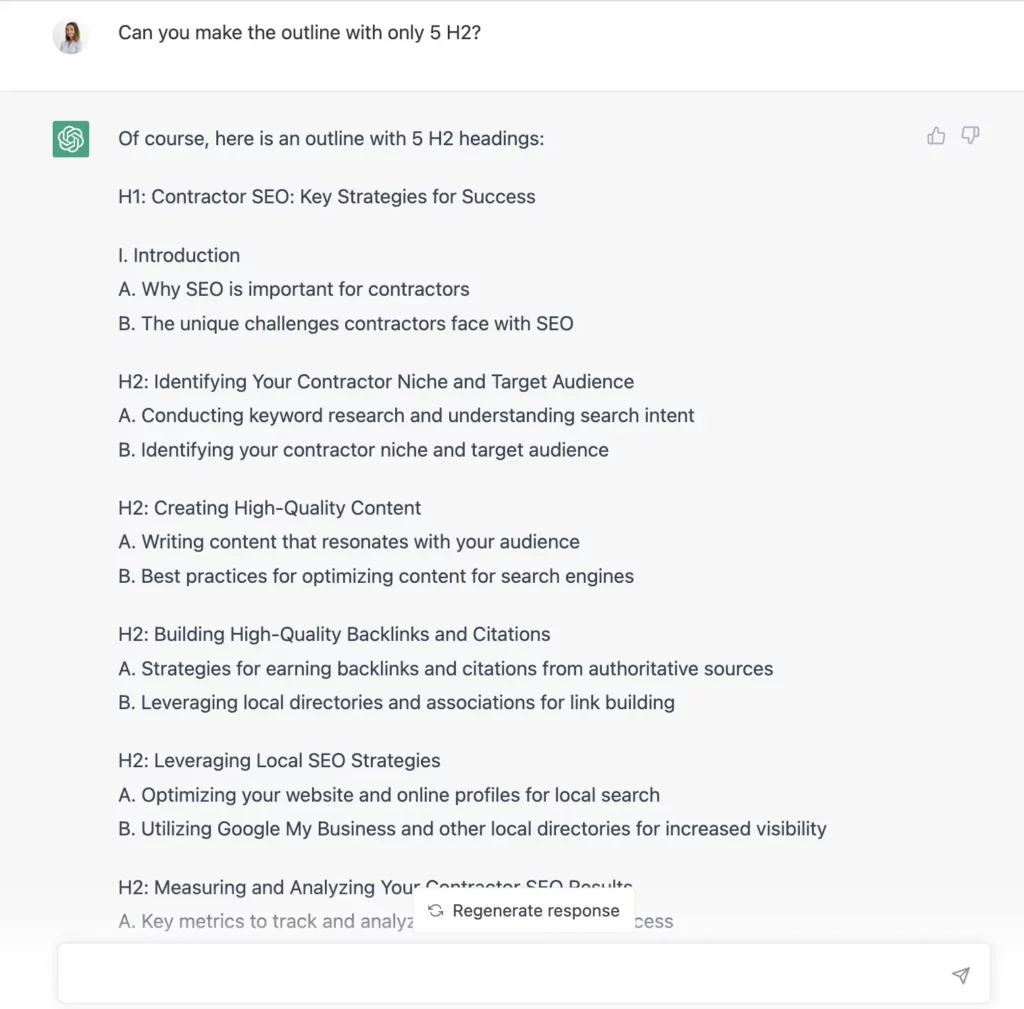Click the user profile photo avatar

coord(71,37)
